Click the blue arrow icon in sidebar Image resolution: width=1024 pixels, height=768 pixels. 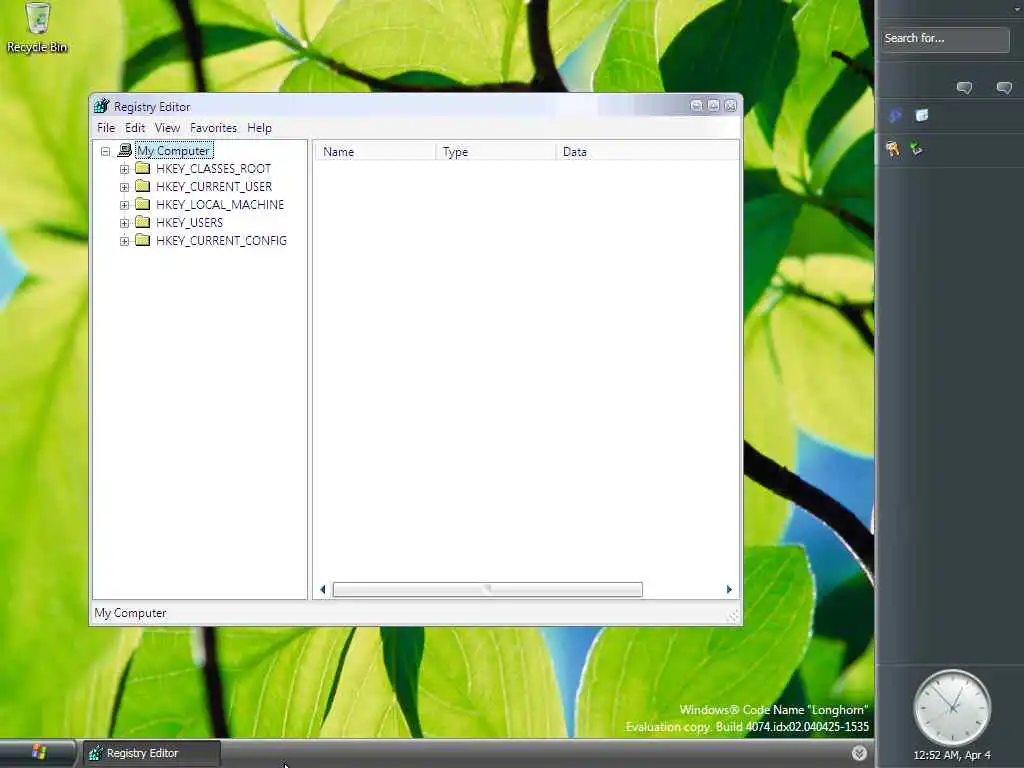pyautogui.click(x=895, y=116)
